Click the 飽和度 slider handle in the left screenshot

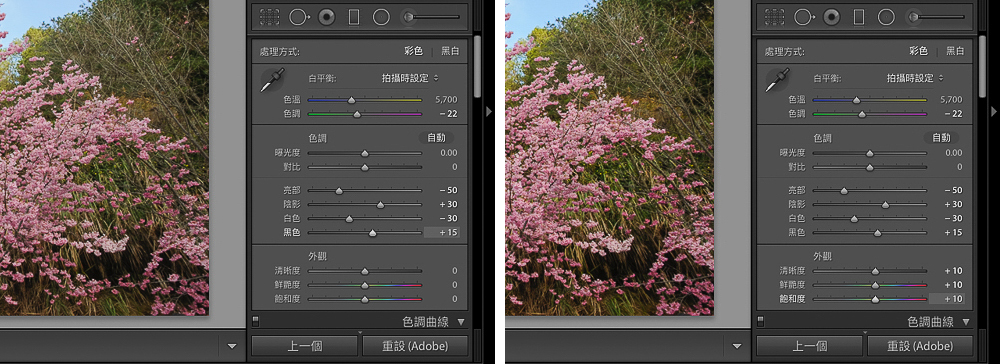[365, 299]
